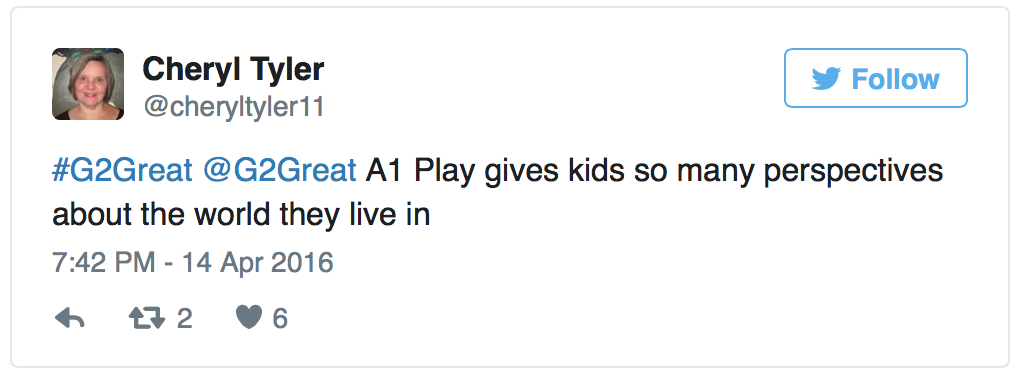Click the tweet text about Play perspectives
Viewport: 1022px width, 382px height.
[x=497, y=194]
